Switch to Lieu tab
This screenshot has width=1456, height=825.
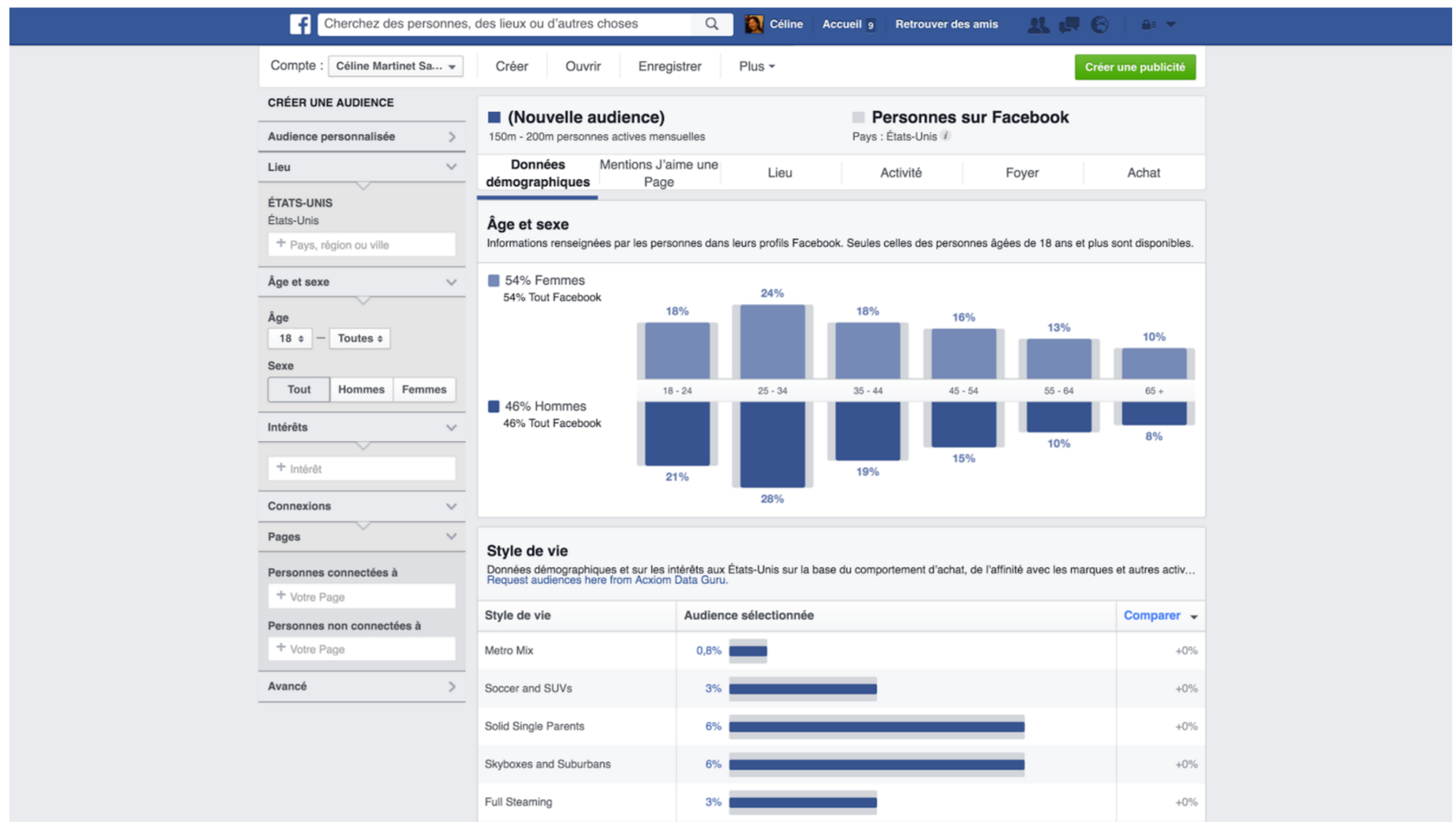780,173
